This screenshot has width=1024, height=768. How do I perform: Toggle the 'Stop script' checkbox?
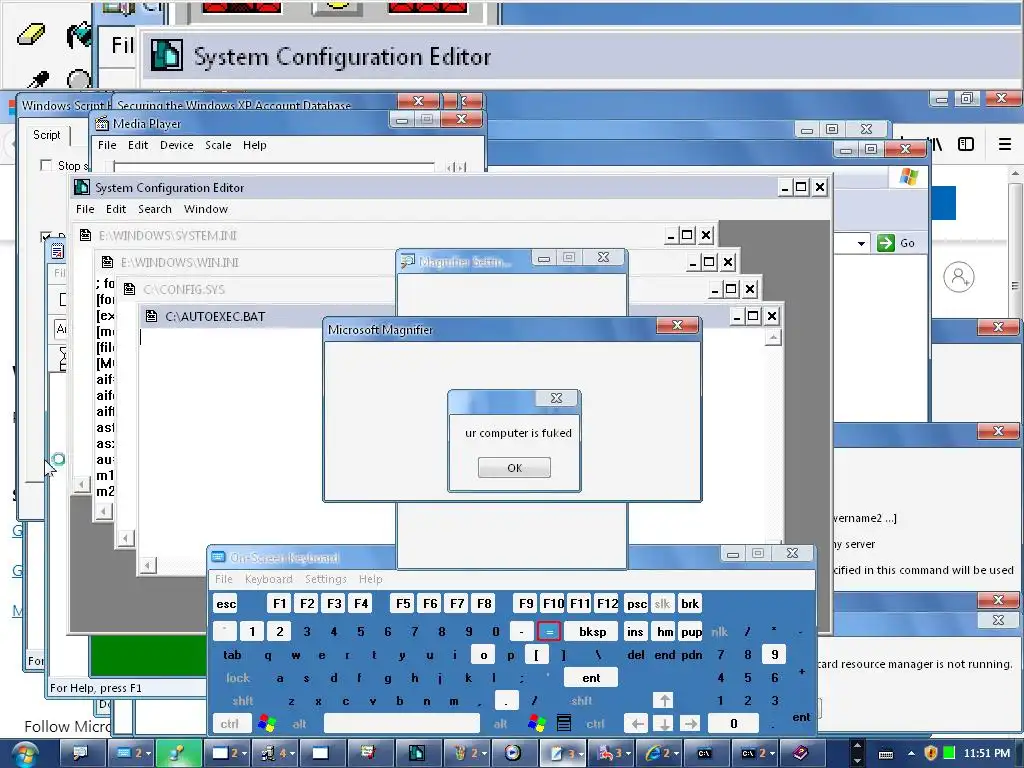coord(46,165)
